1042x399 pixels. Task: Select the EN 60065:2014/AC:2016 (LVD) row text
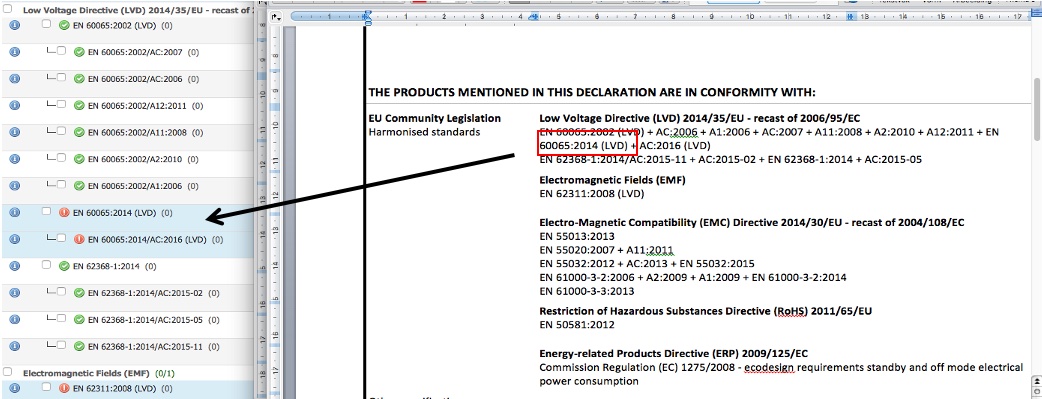147,239
